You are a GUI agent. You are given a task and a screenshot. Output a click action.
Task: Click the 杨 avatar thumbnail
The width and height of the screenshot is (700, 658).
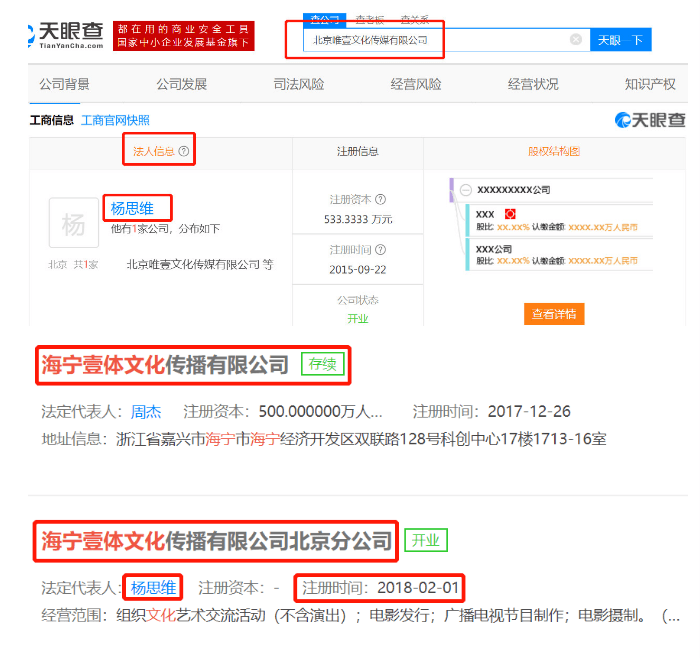pos(74,222)
